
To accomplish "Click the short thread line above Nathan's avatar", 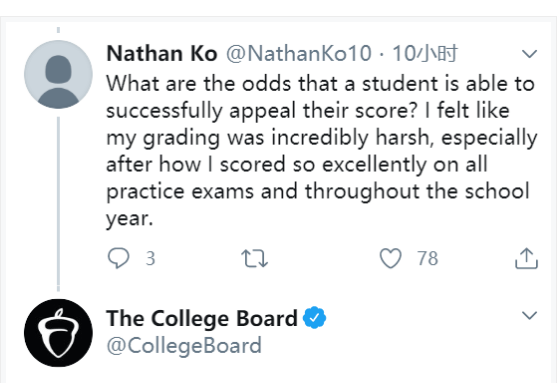I will click(58, 30).
